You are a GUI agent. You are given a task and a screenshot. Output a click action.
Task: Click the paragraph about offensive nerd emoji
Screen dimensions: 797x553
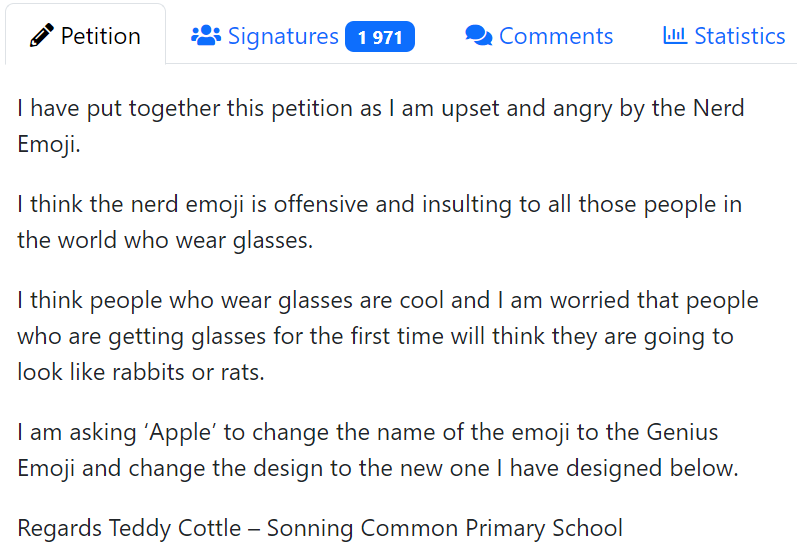tap(380, 222)
